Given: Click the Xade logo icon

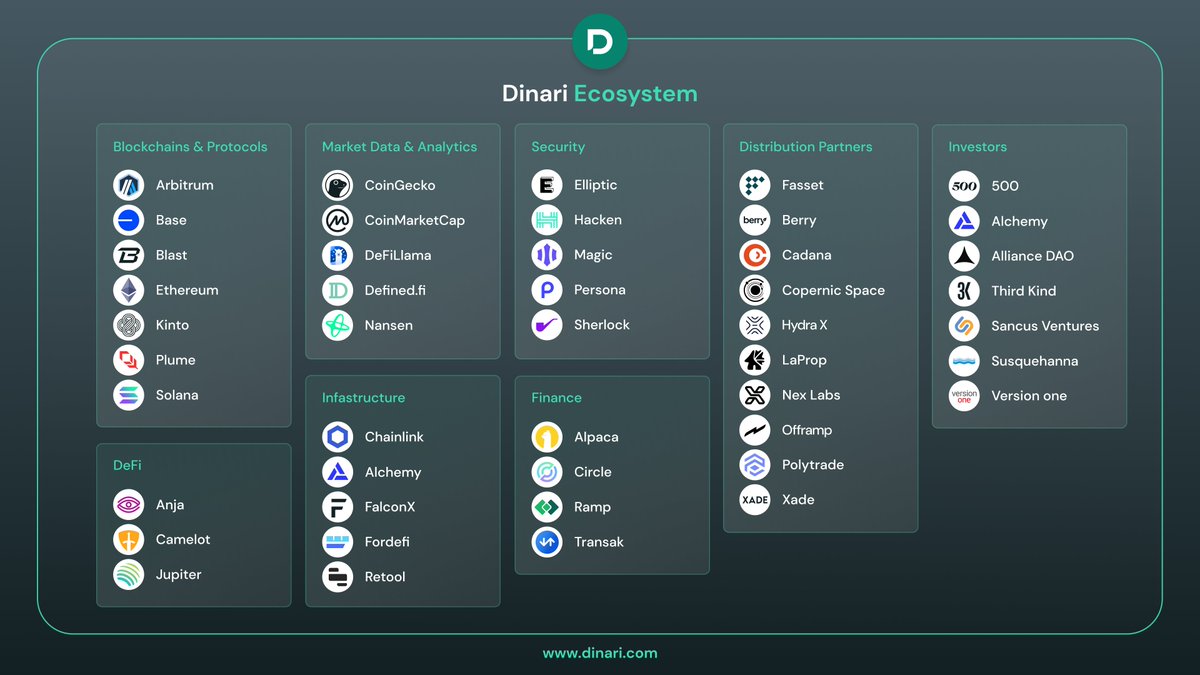Looking at the screenshot, I should click(x=755, y=500).
